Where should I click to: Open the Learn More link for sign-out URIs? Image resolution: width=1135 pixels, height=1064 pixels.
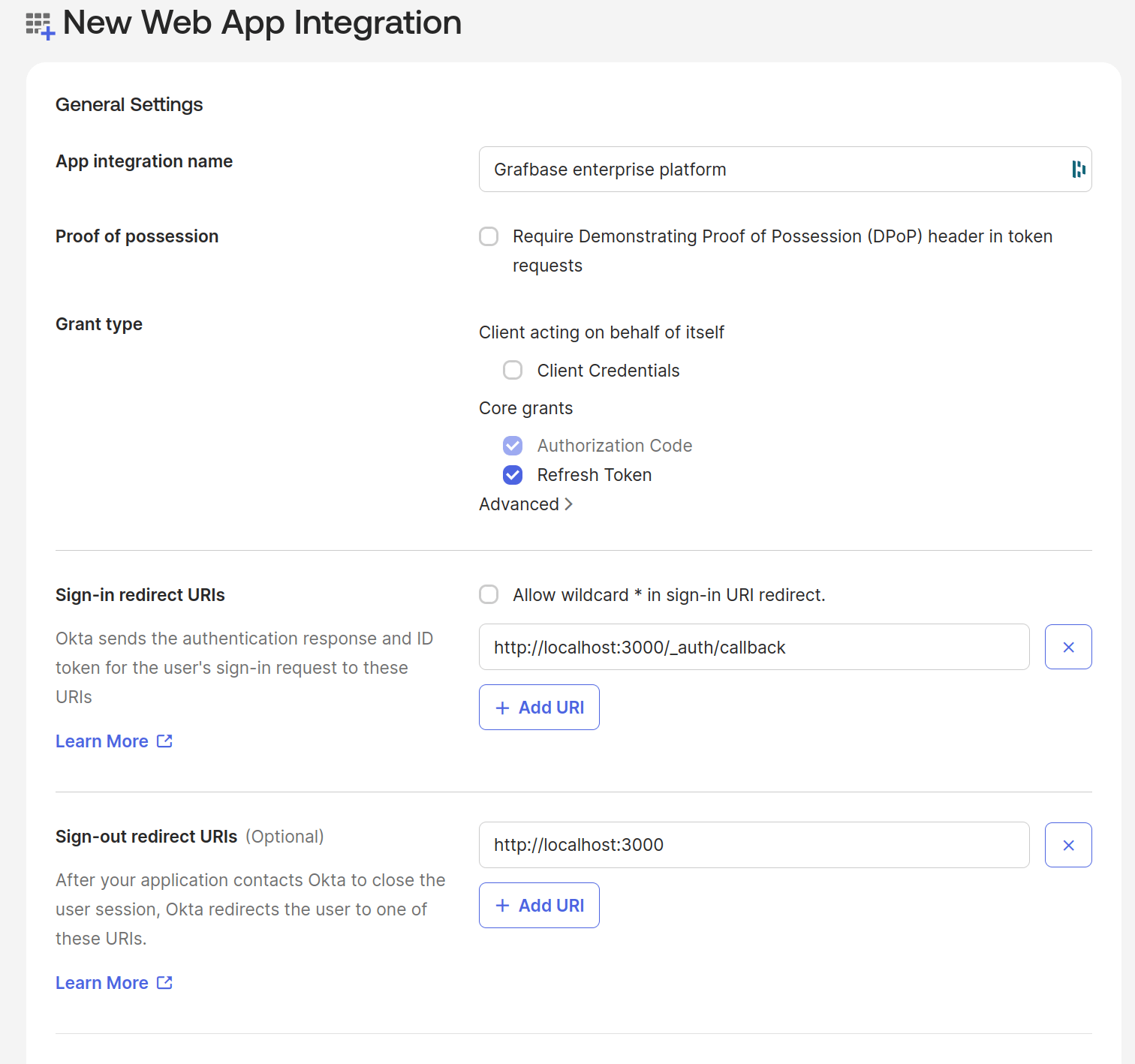click(102, 982)
